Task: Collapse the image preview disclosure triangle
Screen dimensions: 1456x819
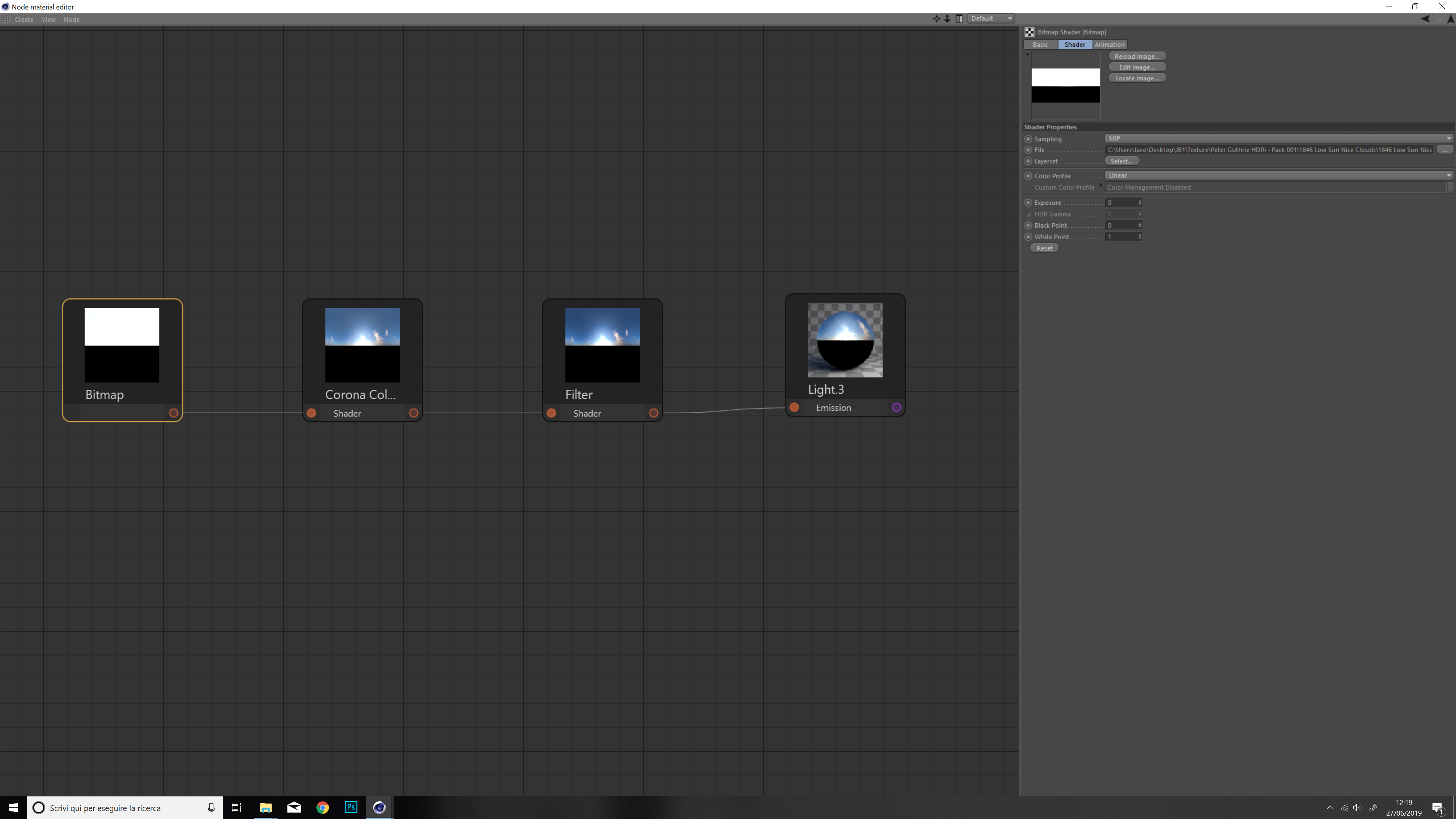Action: pos(1027,55)
